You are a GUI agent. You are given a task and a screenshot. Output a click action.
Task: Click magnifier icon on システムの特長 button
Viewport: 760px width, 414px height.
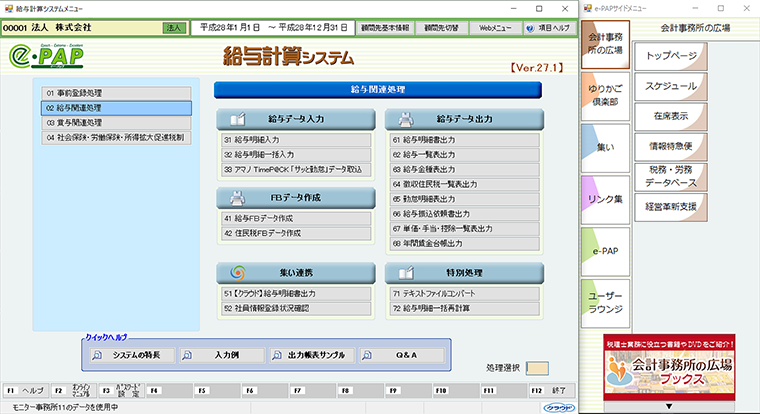pyautogui.click(x=97, y=355)
